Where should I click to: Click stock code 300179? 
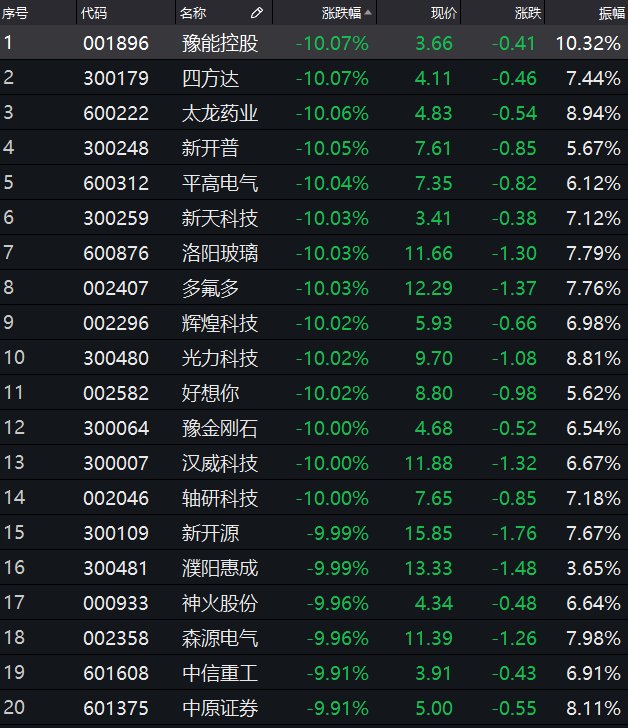[x=116, y=78]
